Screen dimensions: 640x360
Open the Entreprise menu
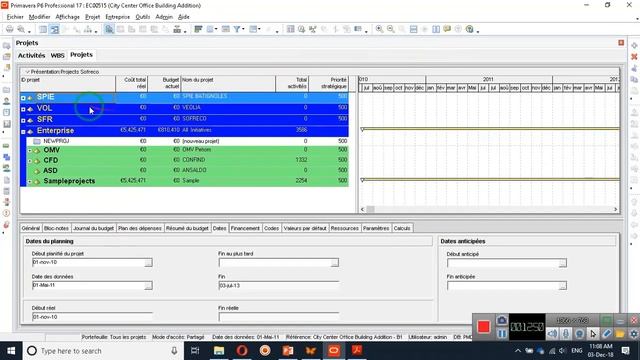pos(118,17)
